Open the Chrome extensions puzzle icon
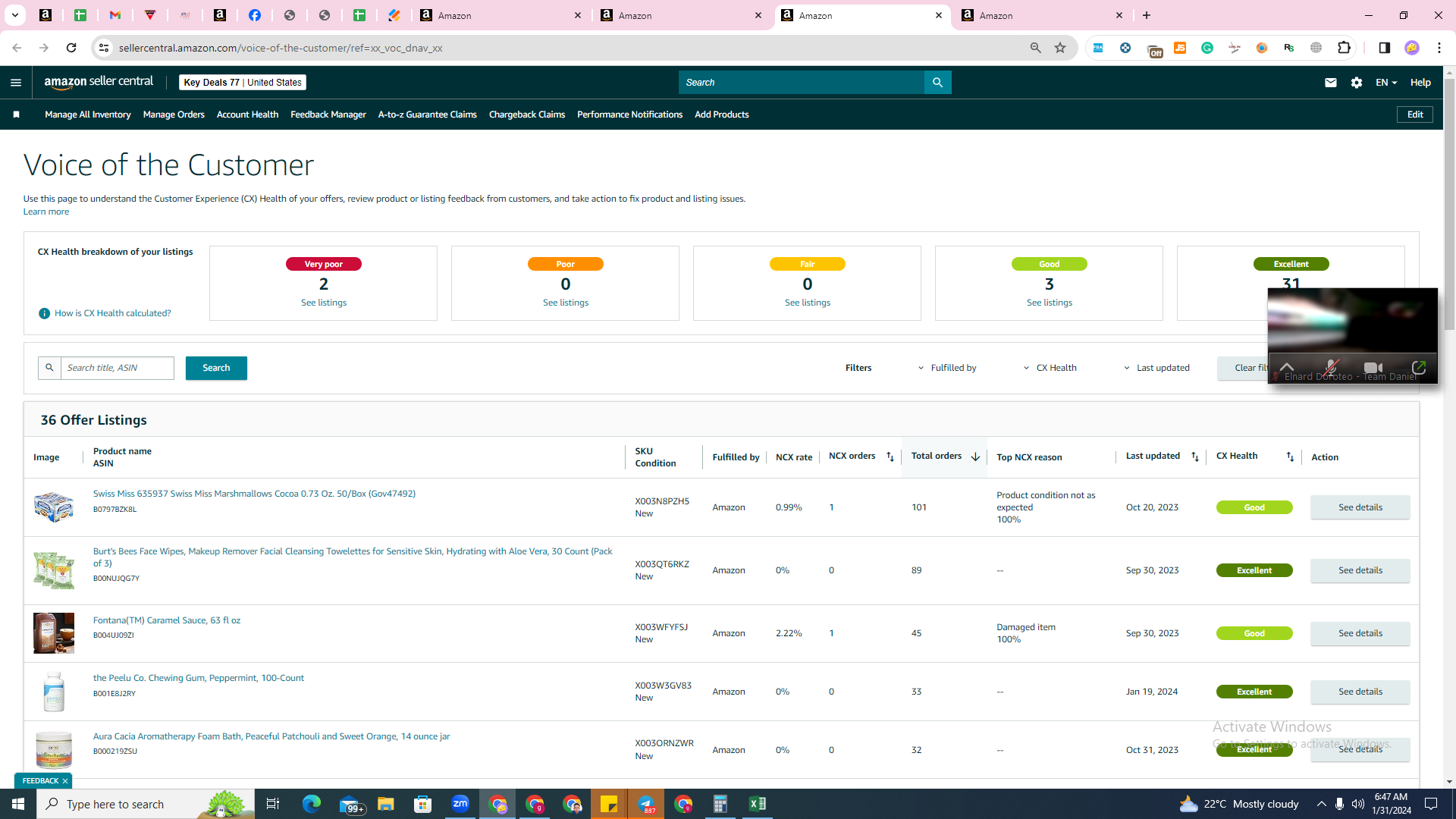 click(1344, 48)
